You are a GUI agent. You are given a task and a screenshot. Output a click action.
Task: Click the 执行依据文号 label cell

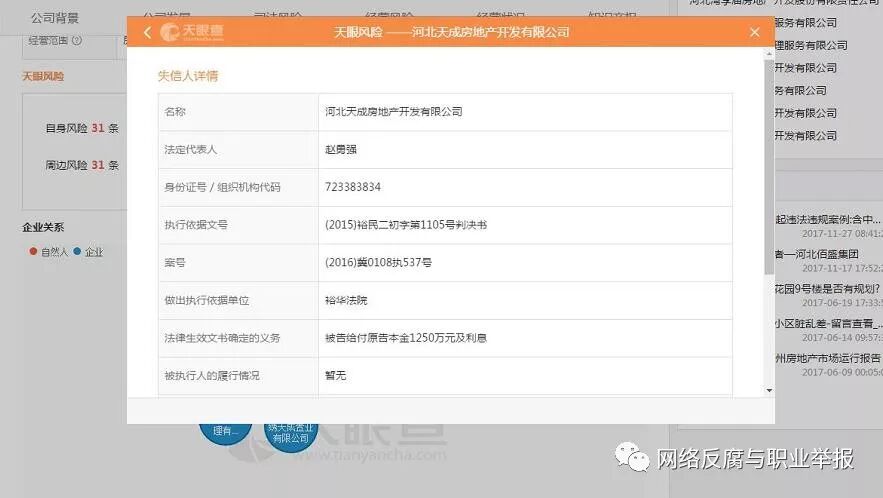238,225
